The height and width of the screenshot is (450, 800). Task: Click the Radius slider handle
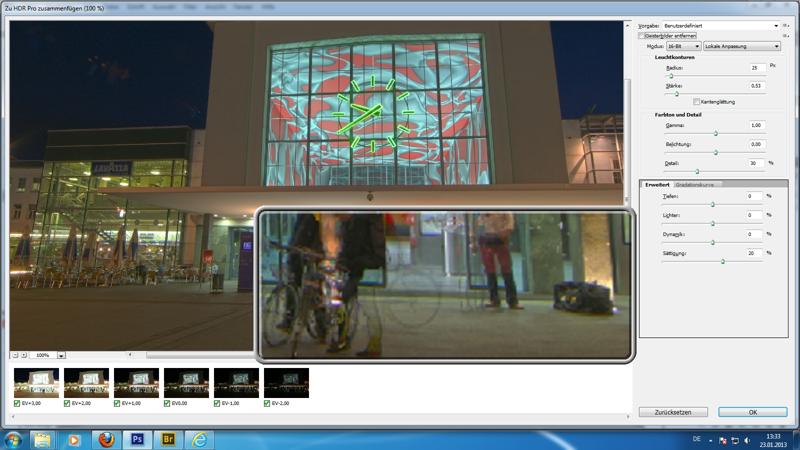pos(671,76)
